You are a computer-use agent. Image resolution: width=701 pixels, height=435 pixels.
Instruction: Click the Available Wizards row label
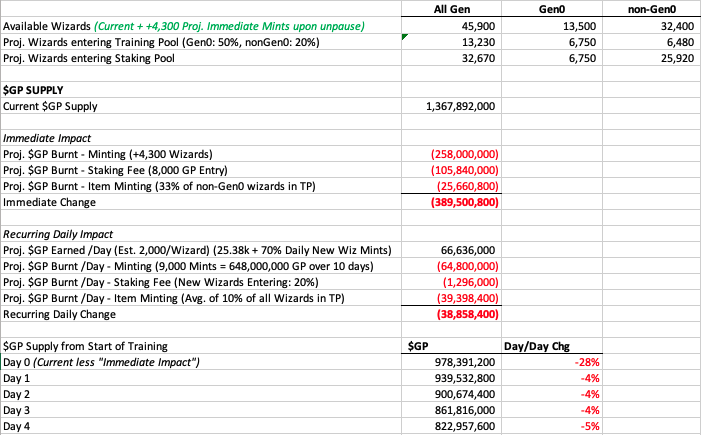(x=184, y=26)
